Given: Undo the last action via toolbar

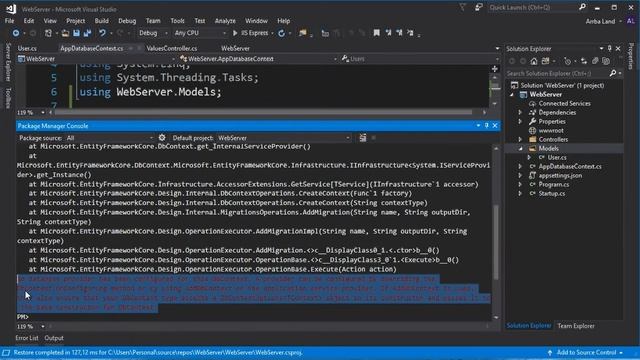Looking at the screenshot, I should click(x=102, y=33).
